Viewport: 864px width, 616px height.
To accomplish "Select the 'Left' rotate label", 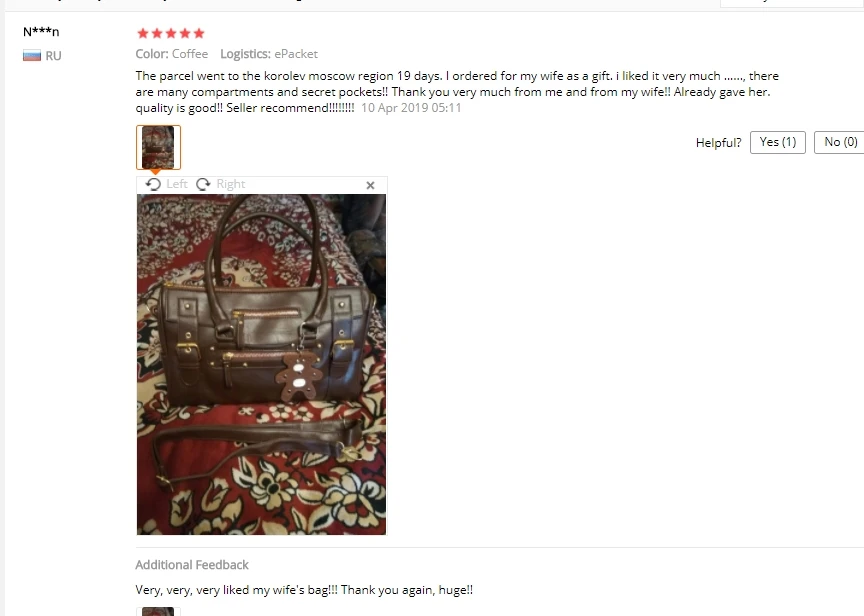I will 177,184.
